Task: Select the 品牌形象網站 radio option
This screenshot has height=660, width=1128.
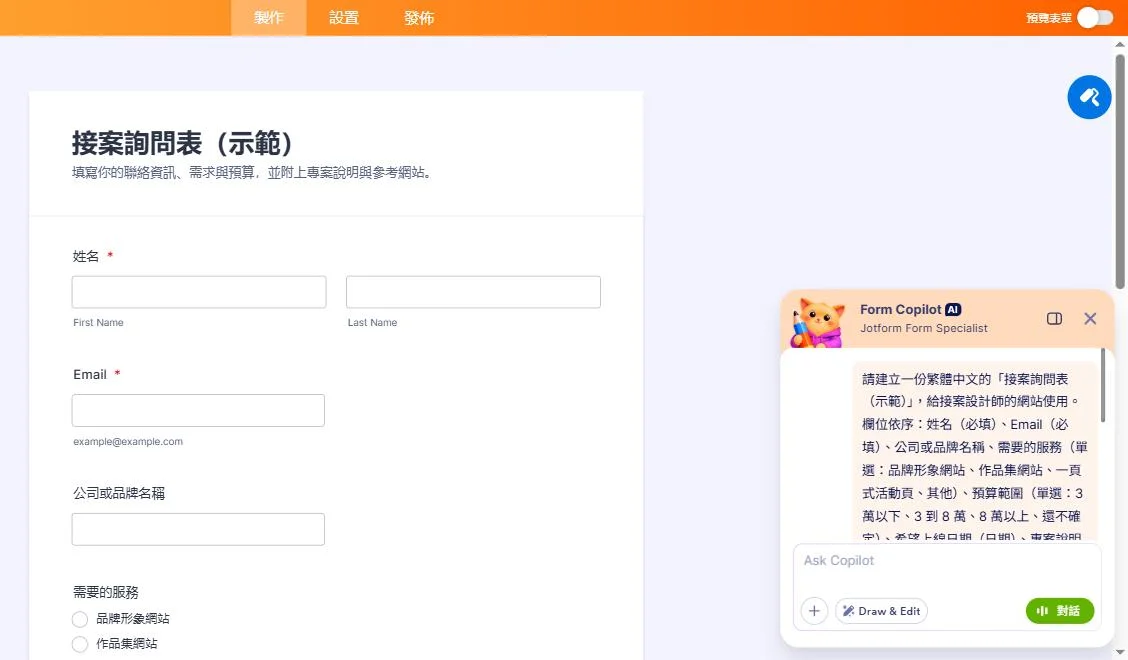Action: pyautogui.click(x=80, y=619)
